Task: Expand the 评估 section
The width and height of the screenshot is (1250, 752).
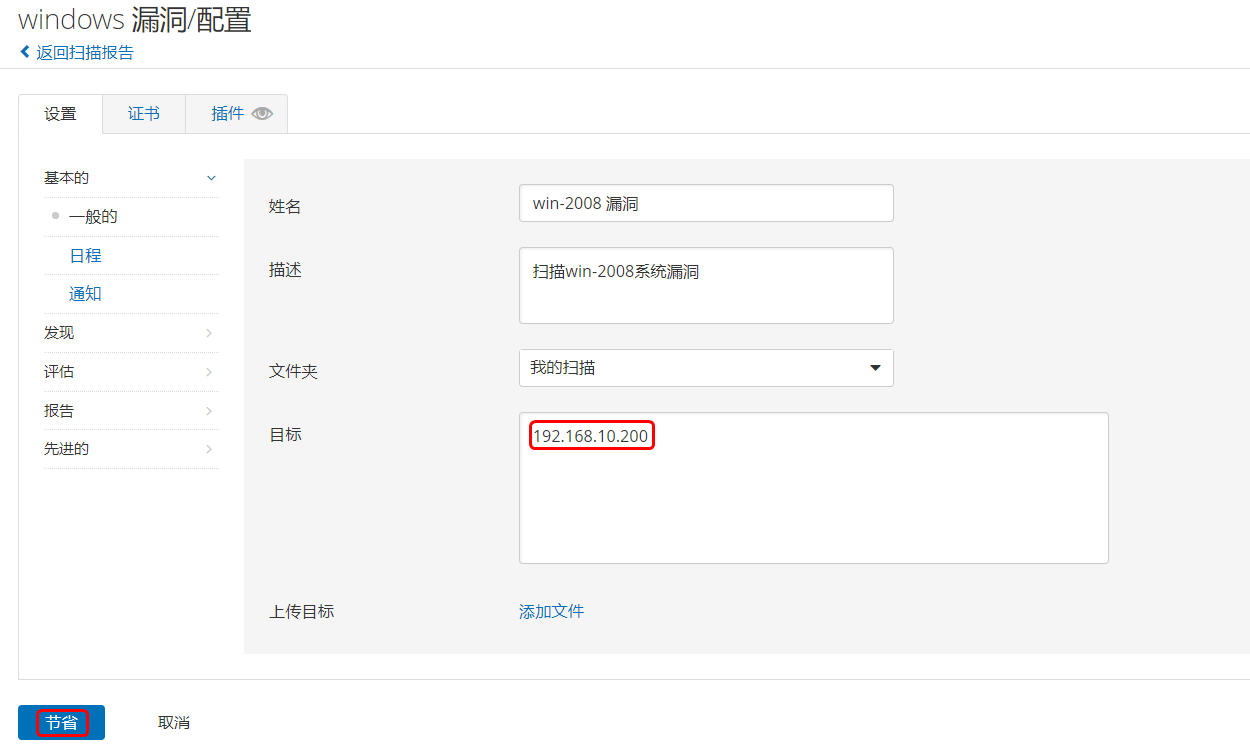Action: pos(131,372)
